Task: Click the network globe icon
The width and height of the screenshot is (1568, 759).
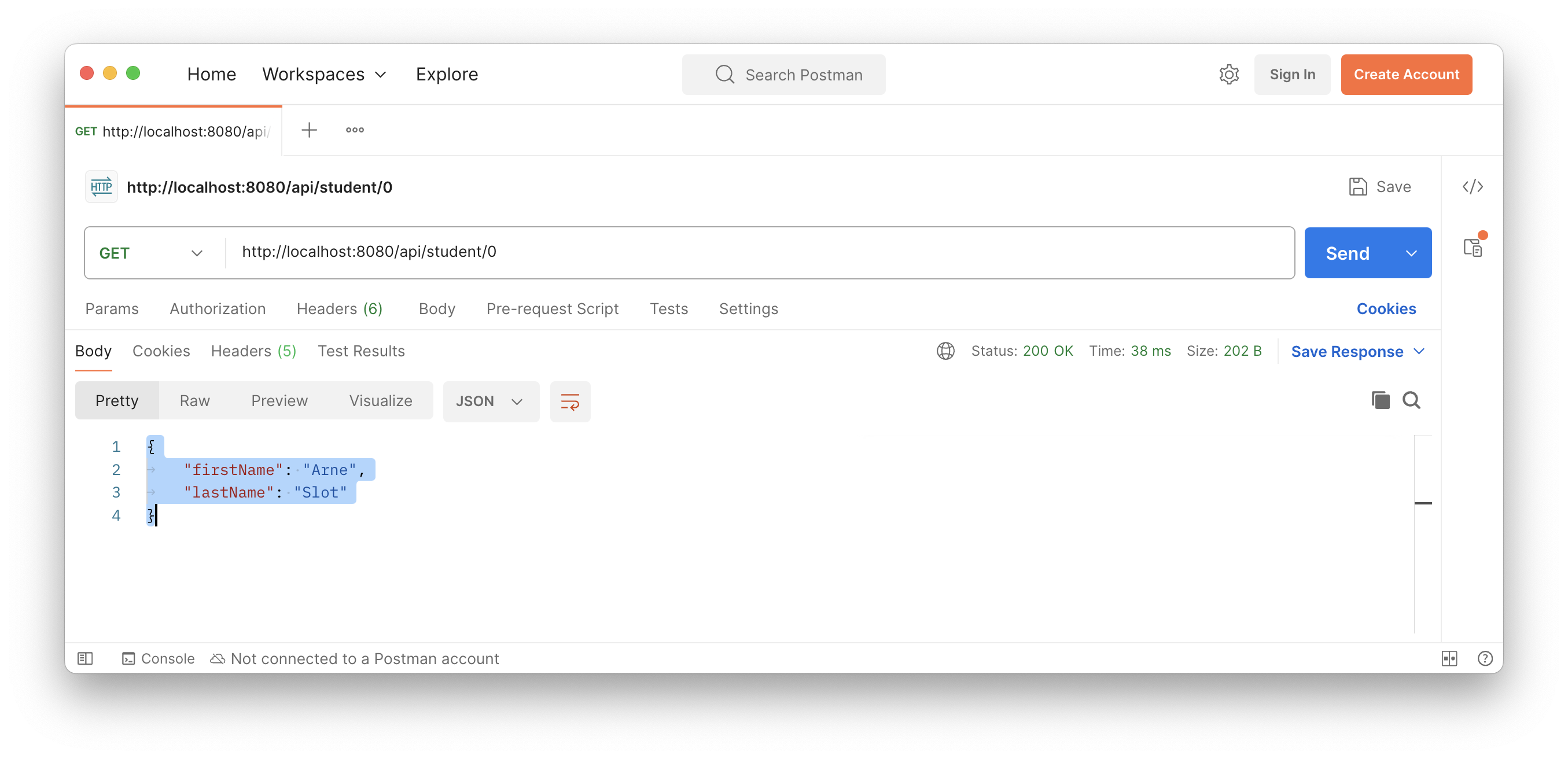Action: (x=945, y=351)
